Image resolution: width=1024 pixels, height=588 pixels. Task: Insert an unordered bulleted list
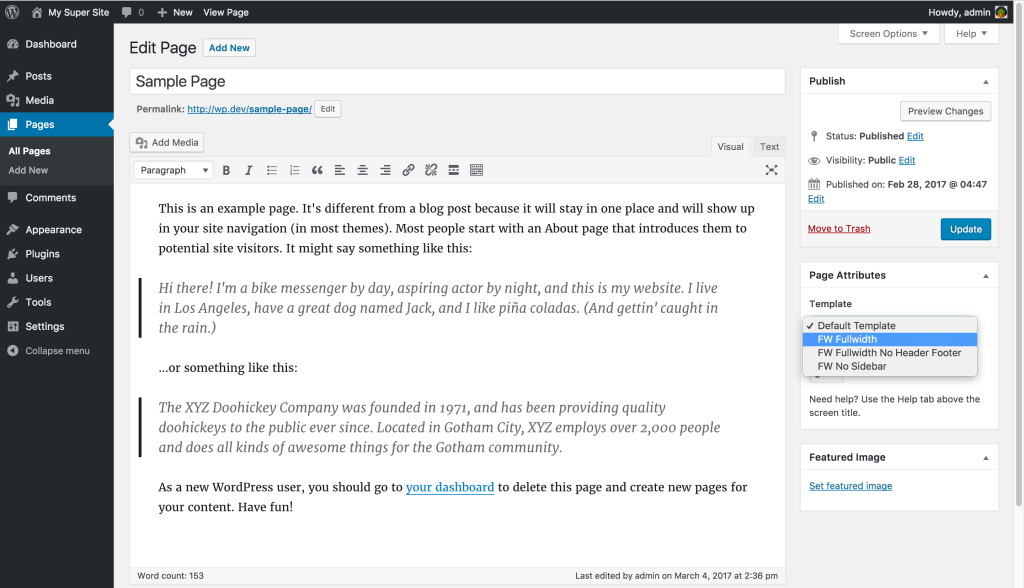pos(271,170)
